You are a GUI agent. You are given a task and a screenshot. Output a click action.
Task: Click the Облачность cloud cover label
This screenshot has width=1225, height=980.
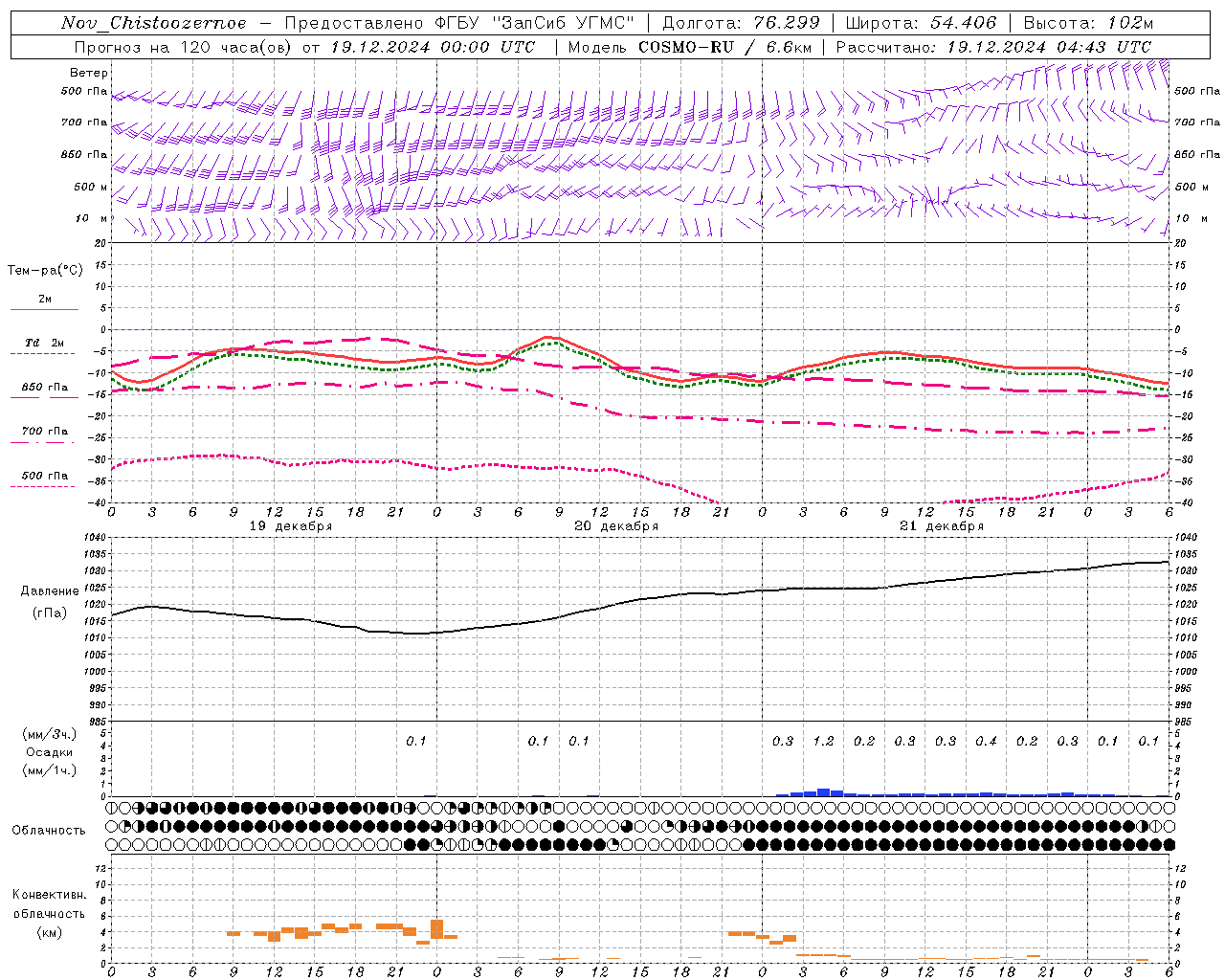point(49,830)
